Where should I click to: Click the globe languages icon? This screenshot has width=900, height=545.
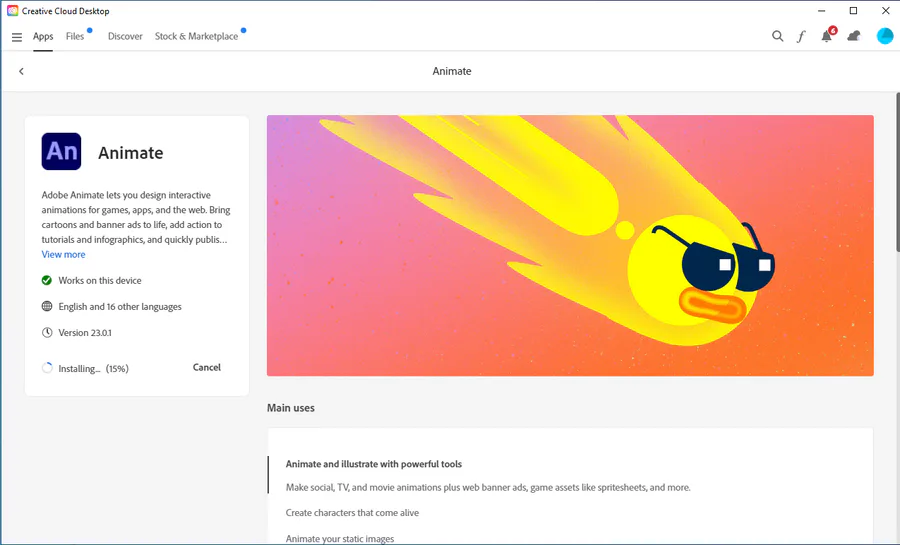(x=47, y=306)
